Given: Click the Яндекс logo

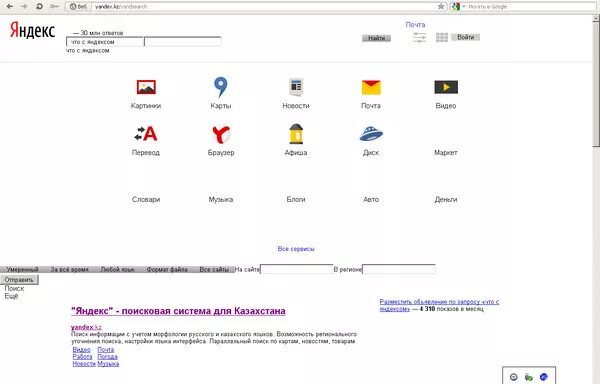Looking at the screenshot, I should pos(33,30).
